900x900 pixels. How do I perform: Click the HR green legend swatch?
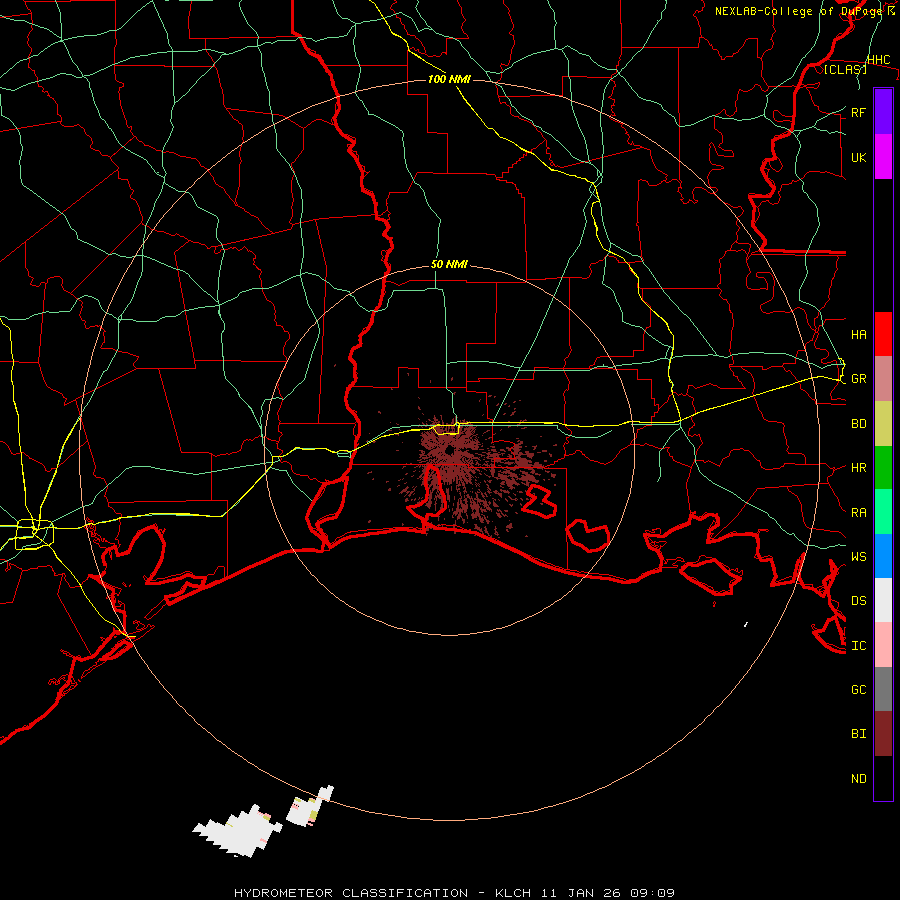(883, 467)
